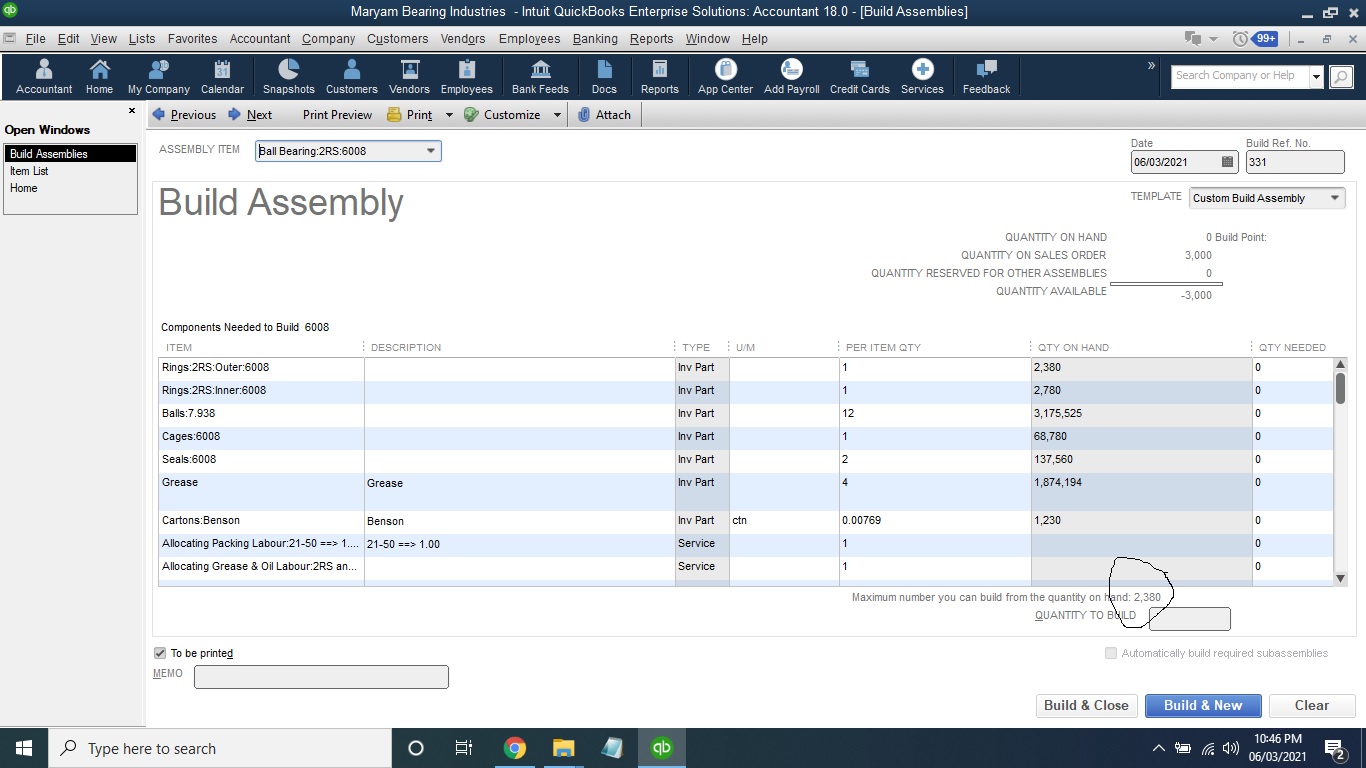Open App Center icon
The image size is (1366, 768).
(x=726, y=77)
